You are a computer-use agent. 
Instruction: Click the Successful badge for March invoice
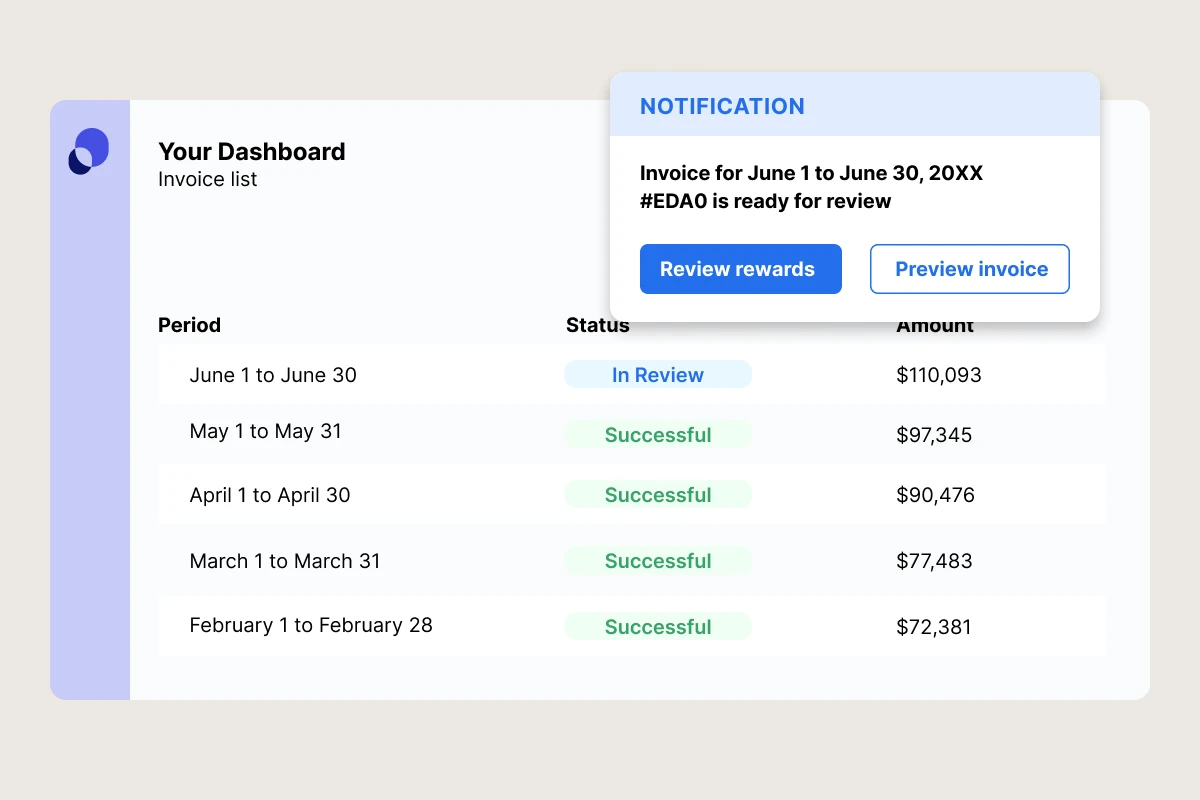pos(657,560)
